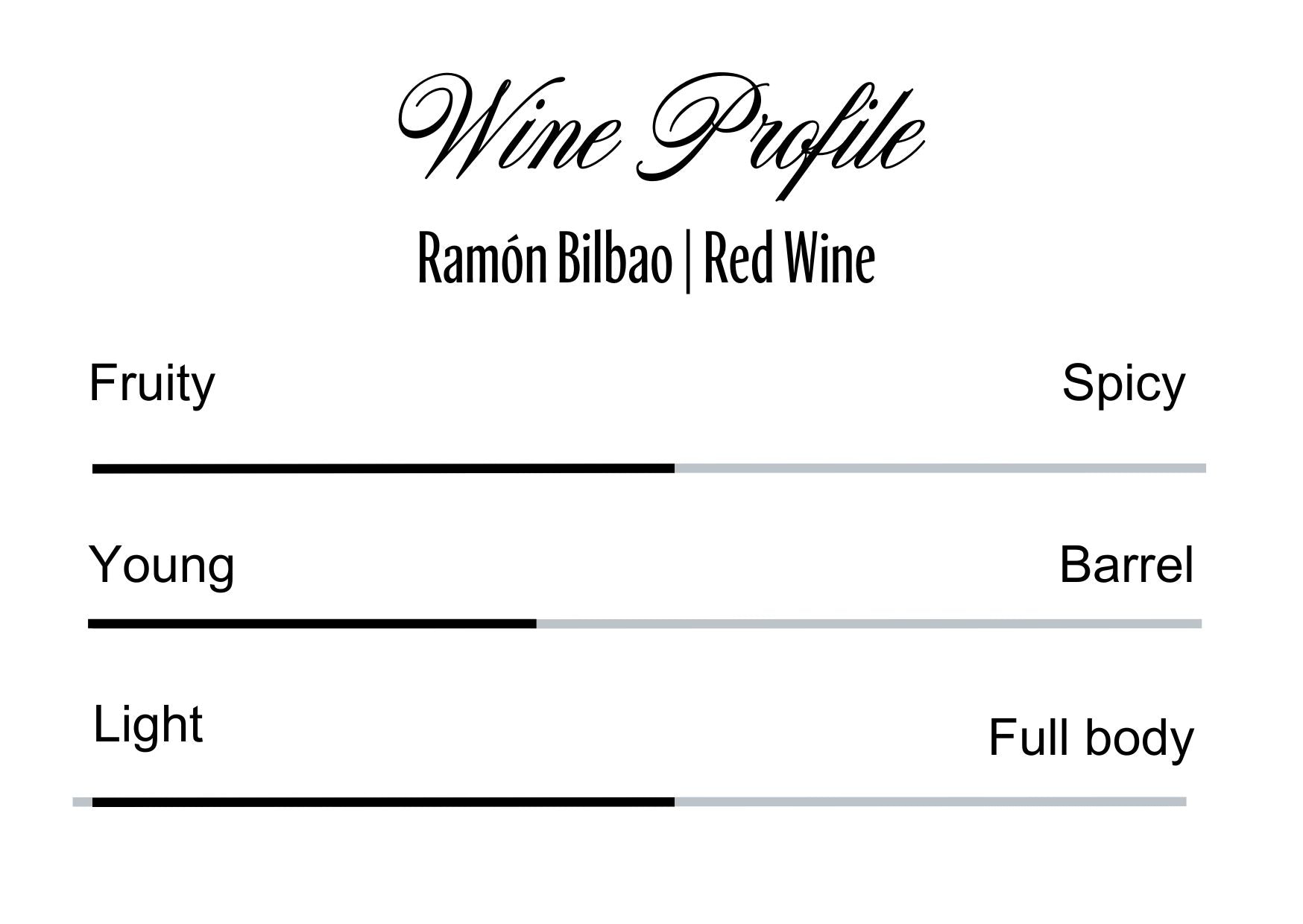The image size is (1303, 924).
Task: Click where Young–Barrel slider's black fill ends
Action: pos(535,624)
